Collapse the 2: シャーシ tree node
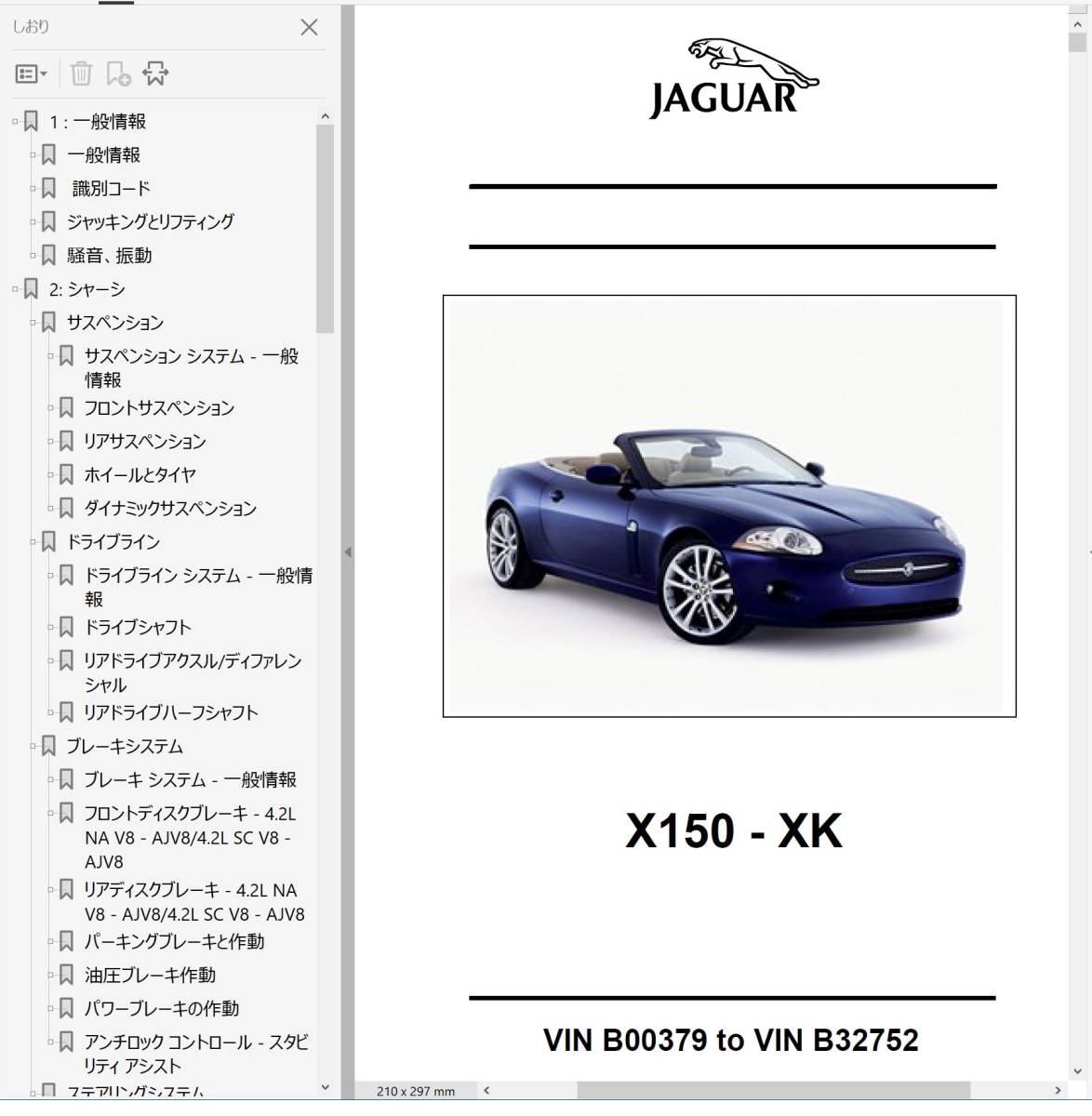The image size is (1092, 1116). point(15,289)
